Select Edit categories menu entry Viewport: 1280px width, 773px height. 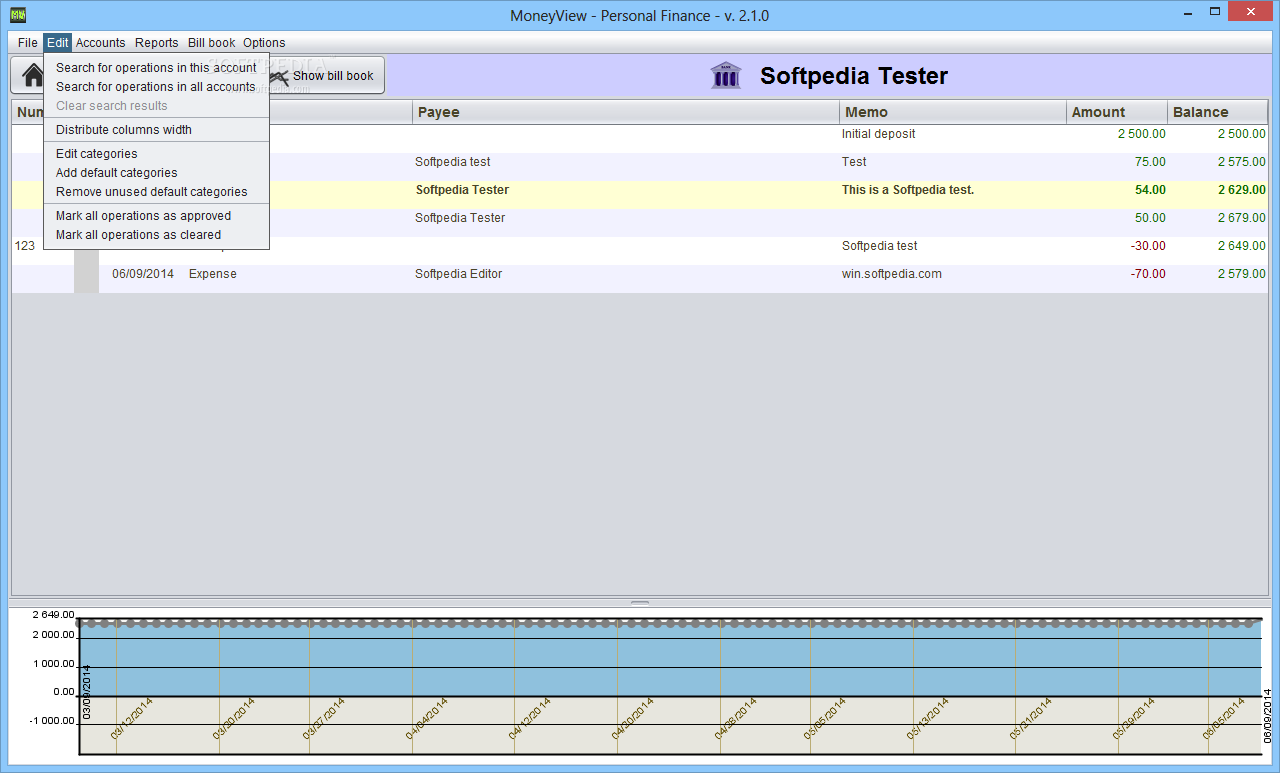click(x=156, y=154)
